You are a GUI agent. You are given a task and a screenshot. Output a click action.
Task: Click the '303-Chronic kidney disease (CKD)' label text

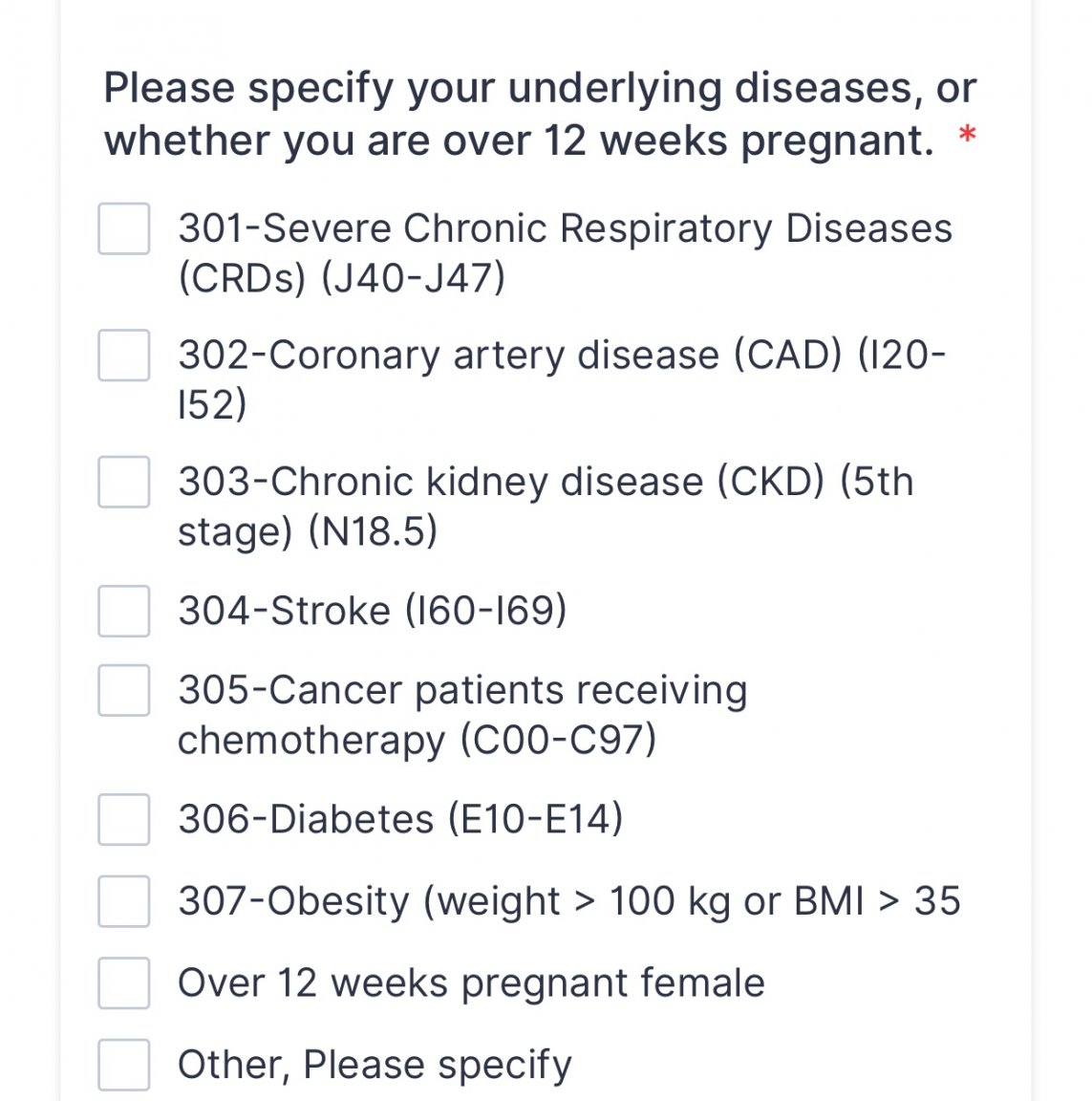coord(502,482)
